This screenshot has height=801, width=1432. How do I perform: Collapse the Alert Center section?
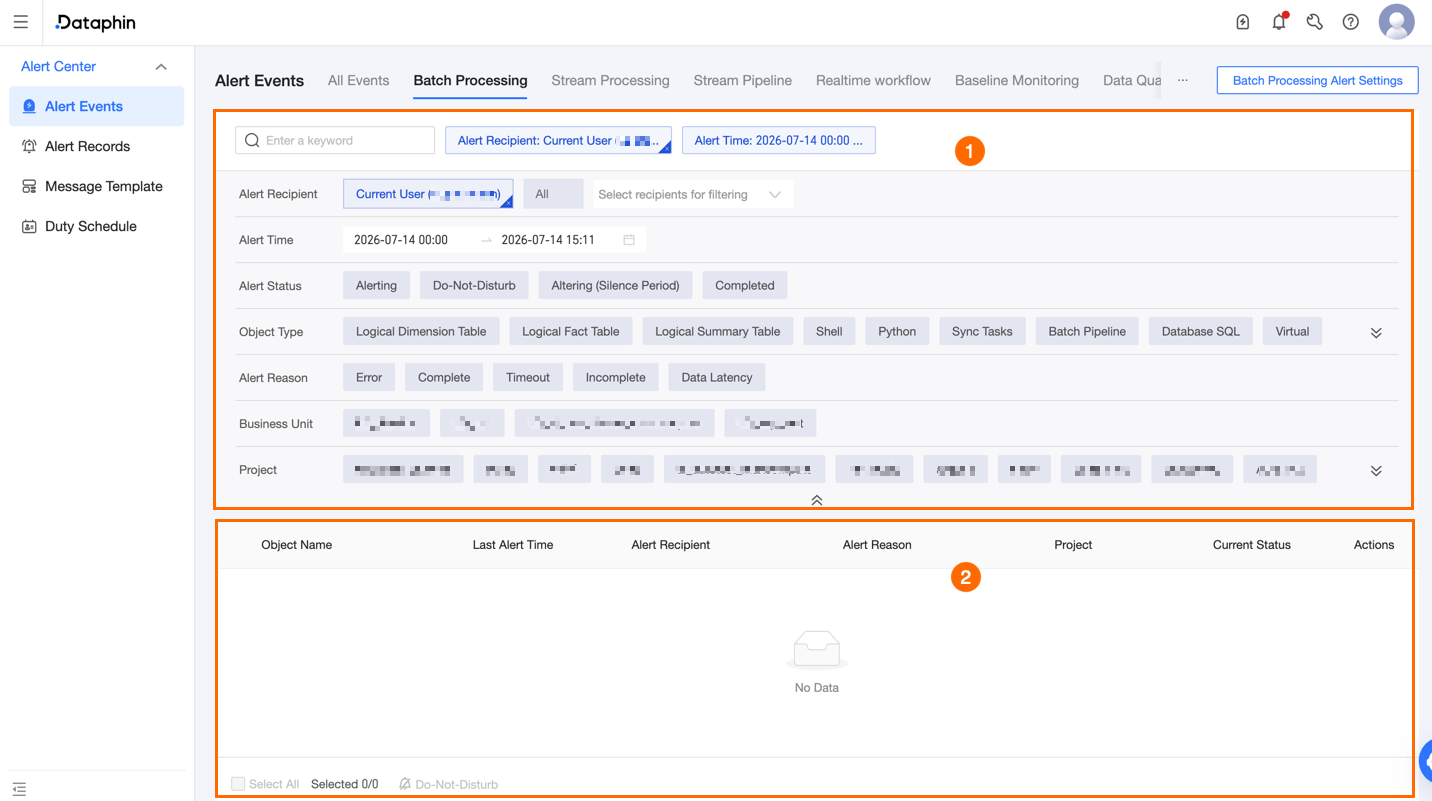click(x=161, y=67)
